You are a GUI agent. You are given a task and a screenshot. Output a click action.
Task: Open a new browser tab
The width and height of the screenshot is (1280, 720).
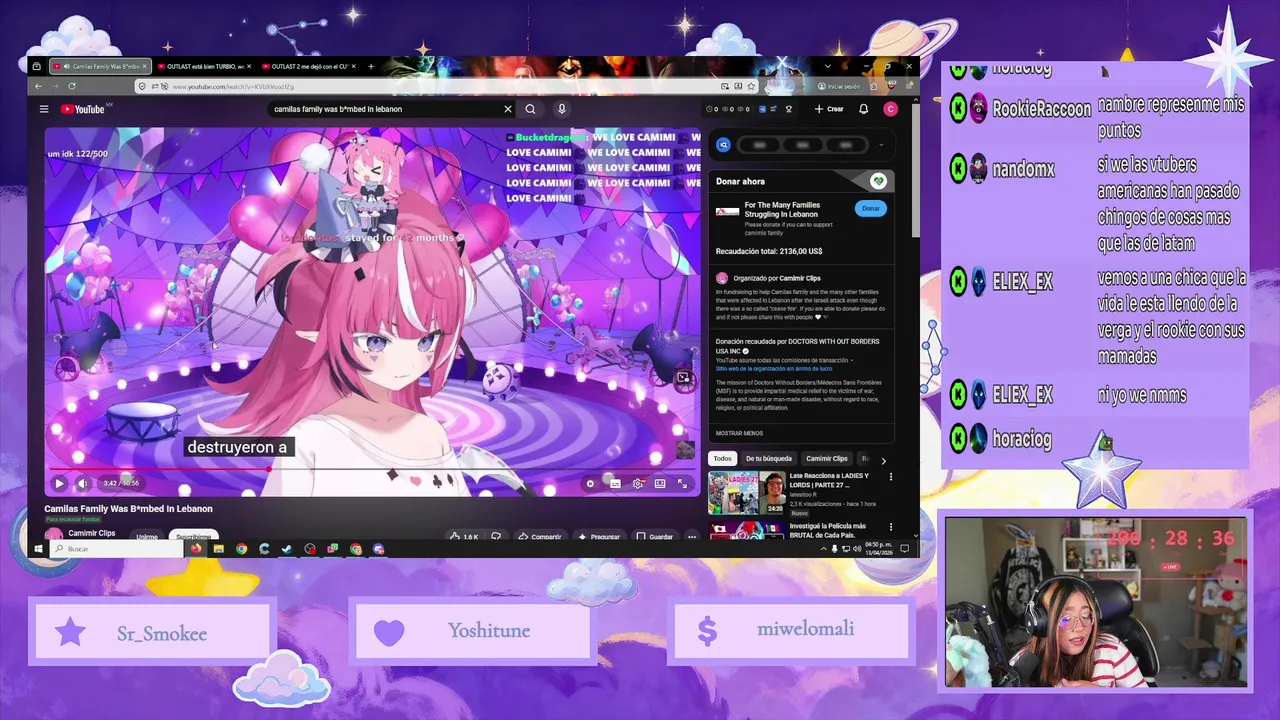pyautogui.click(x=371, y=66)
